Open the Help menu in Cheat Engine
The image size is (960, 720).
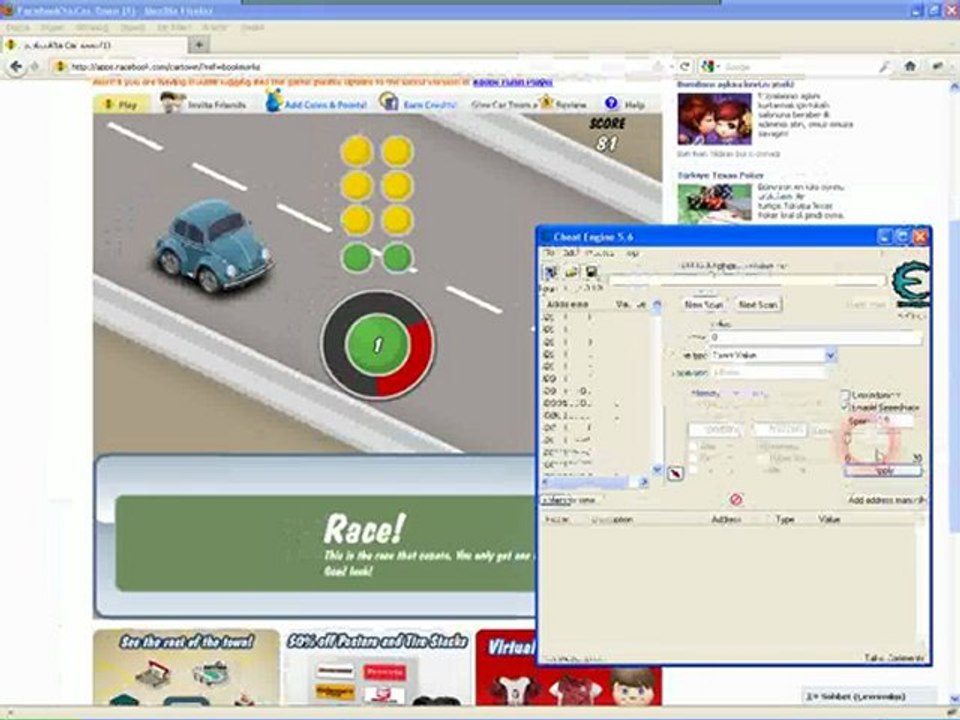(632, 253)
